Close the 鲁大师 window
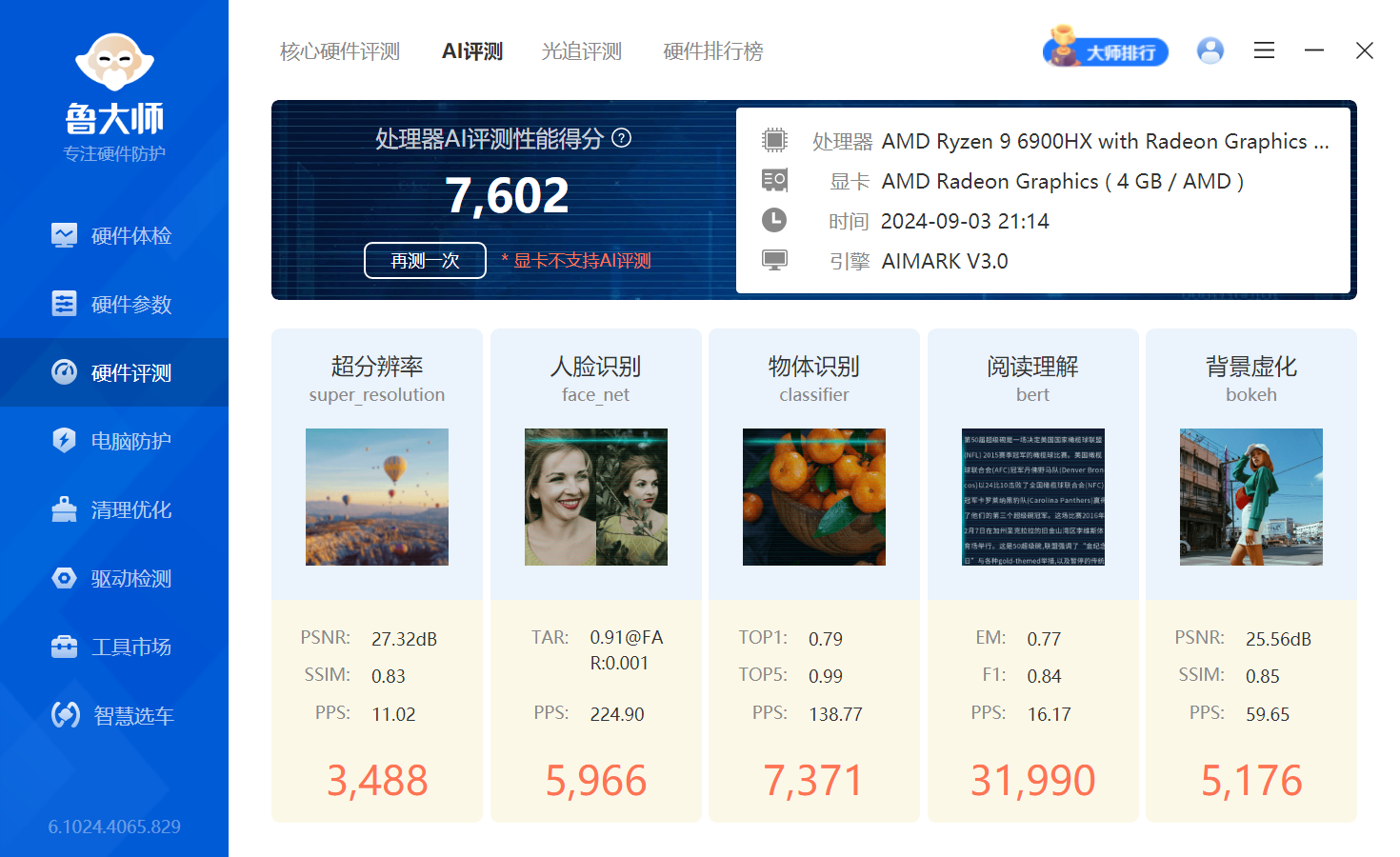The image size is (1400, 857). 1365,50
